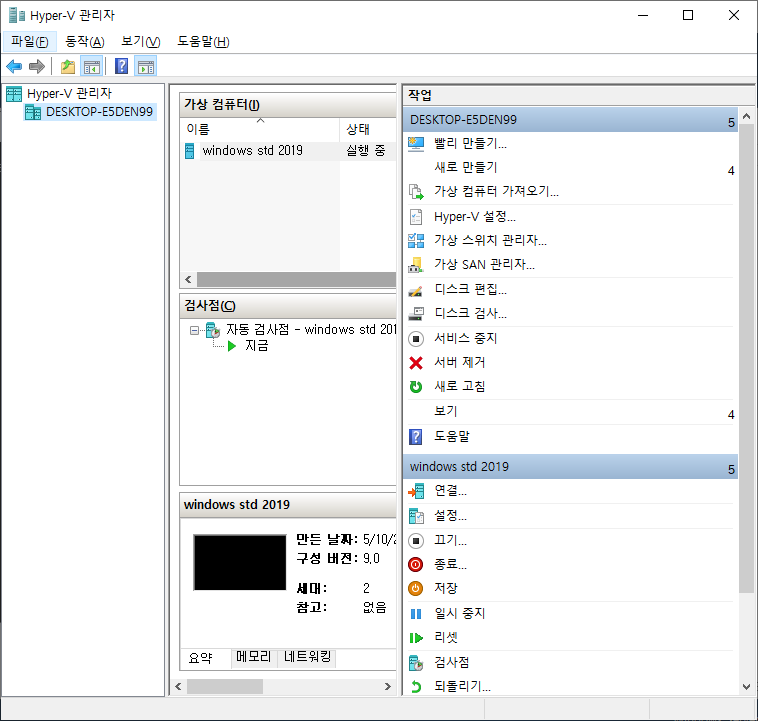Click the 일시 중지 pause icon
This screenshot has height=721, width=758.
416,614
